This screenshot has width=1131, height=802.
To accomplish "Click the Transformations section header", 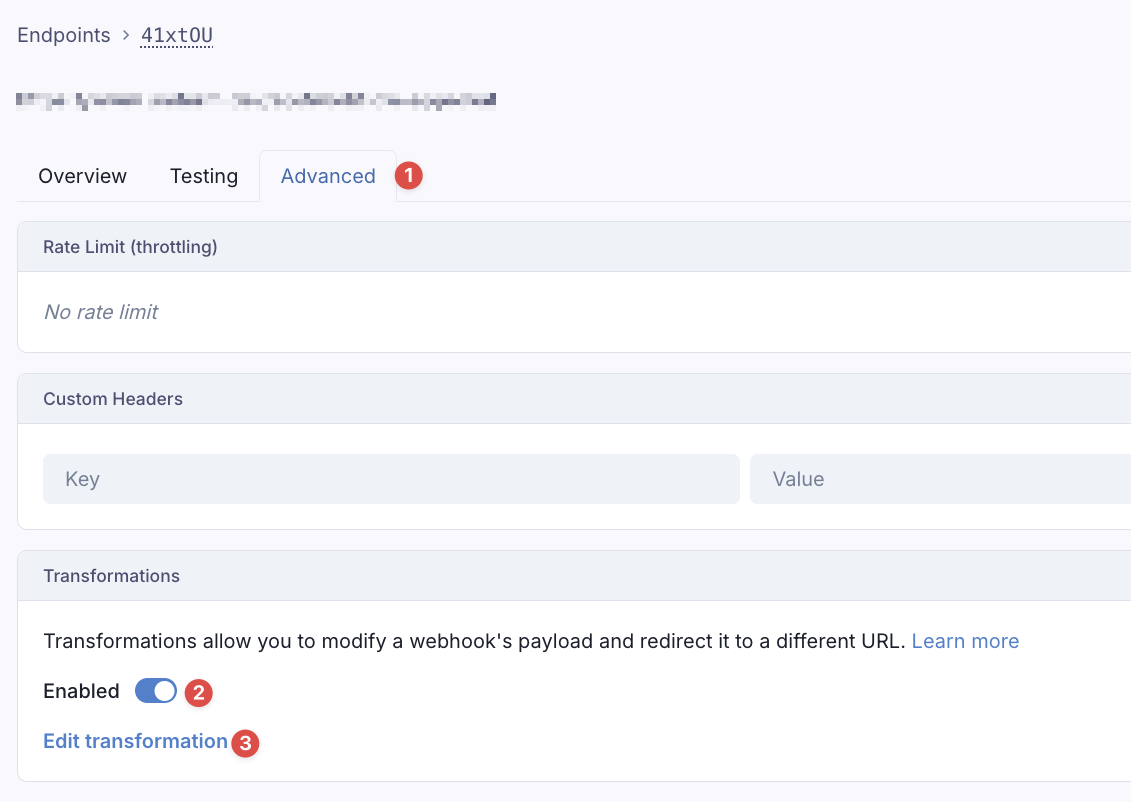I will [x=111, y=576].
